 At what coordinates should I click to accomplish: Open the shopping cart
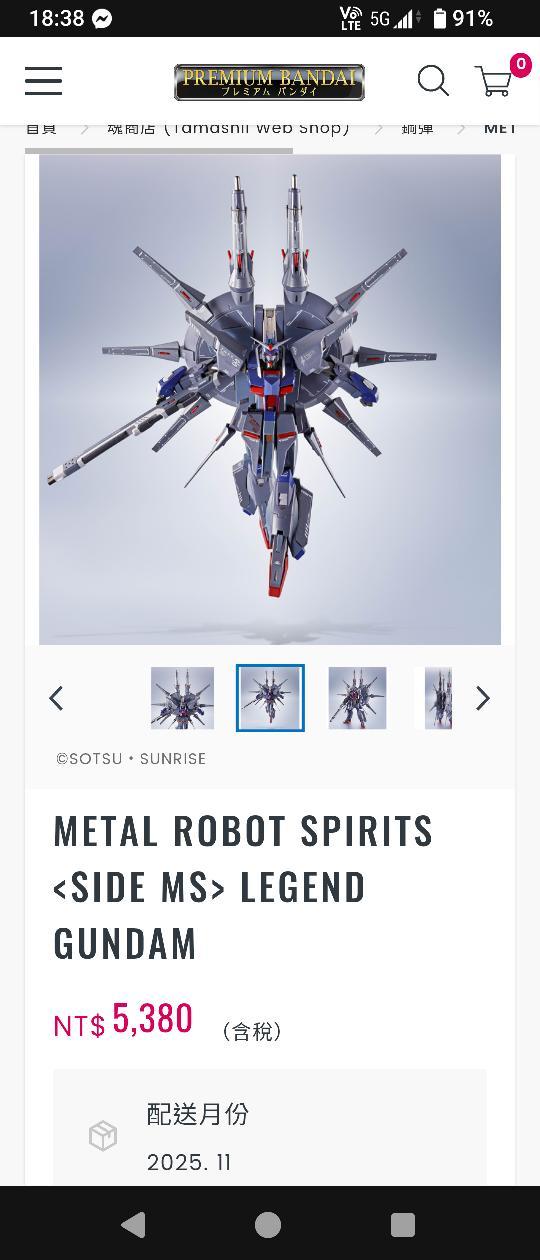click(493, 82)
